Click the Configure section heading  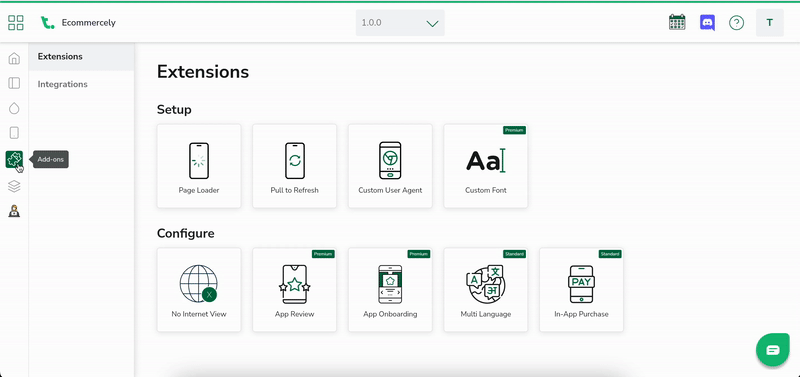[x=186, y=234]
